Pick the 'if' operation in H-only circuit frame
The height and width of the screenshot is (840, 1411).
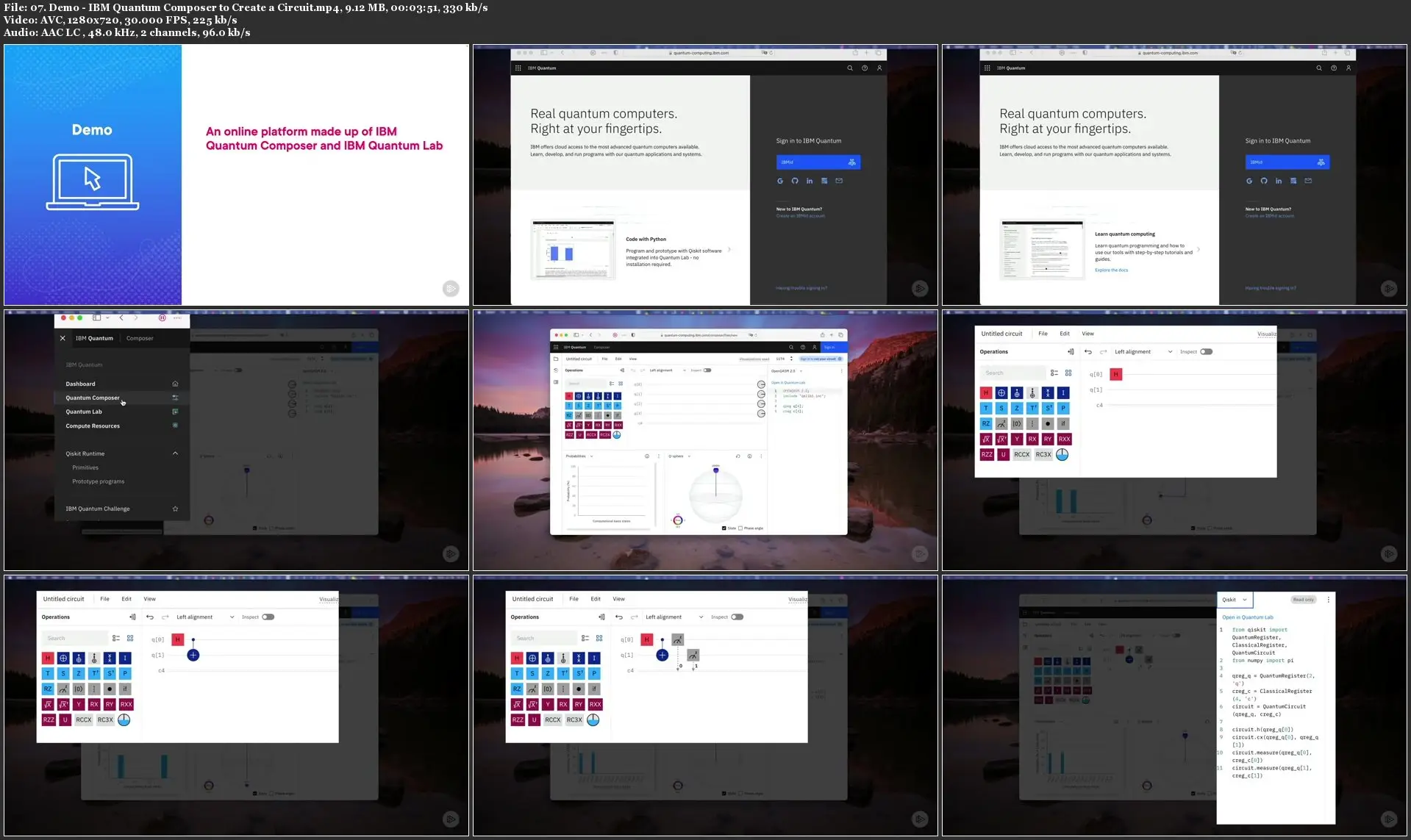pyautogui.click(x=1063, y=424)
